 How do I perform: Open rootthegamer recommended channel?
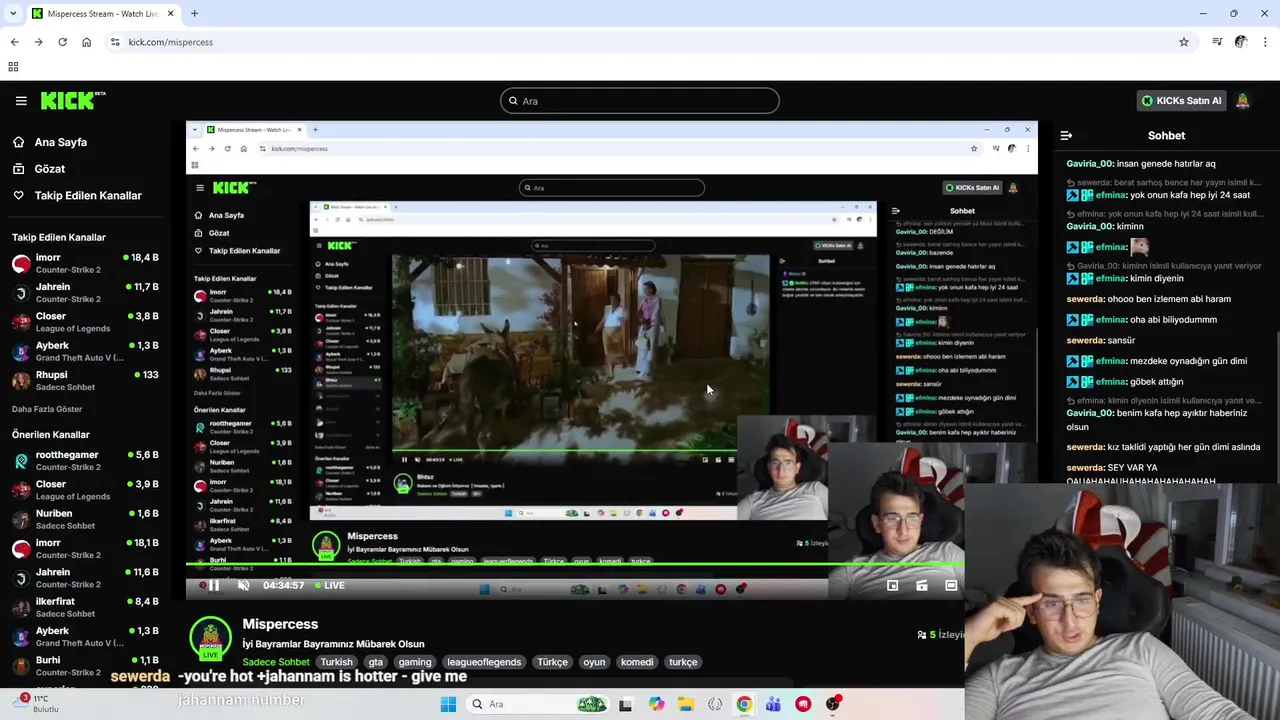point(85,461)
